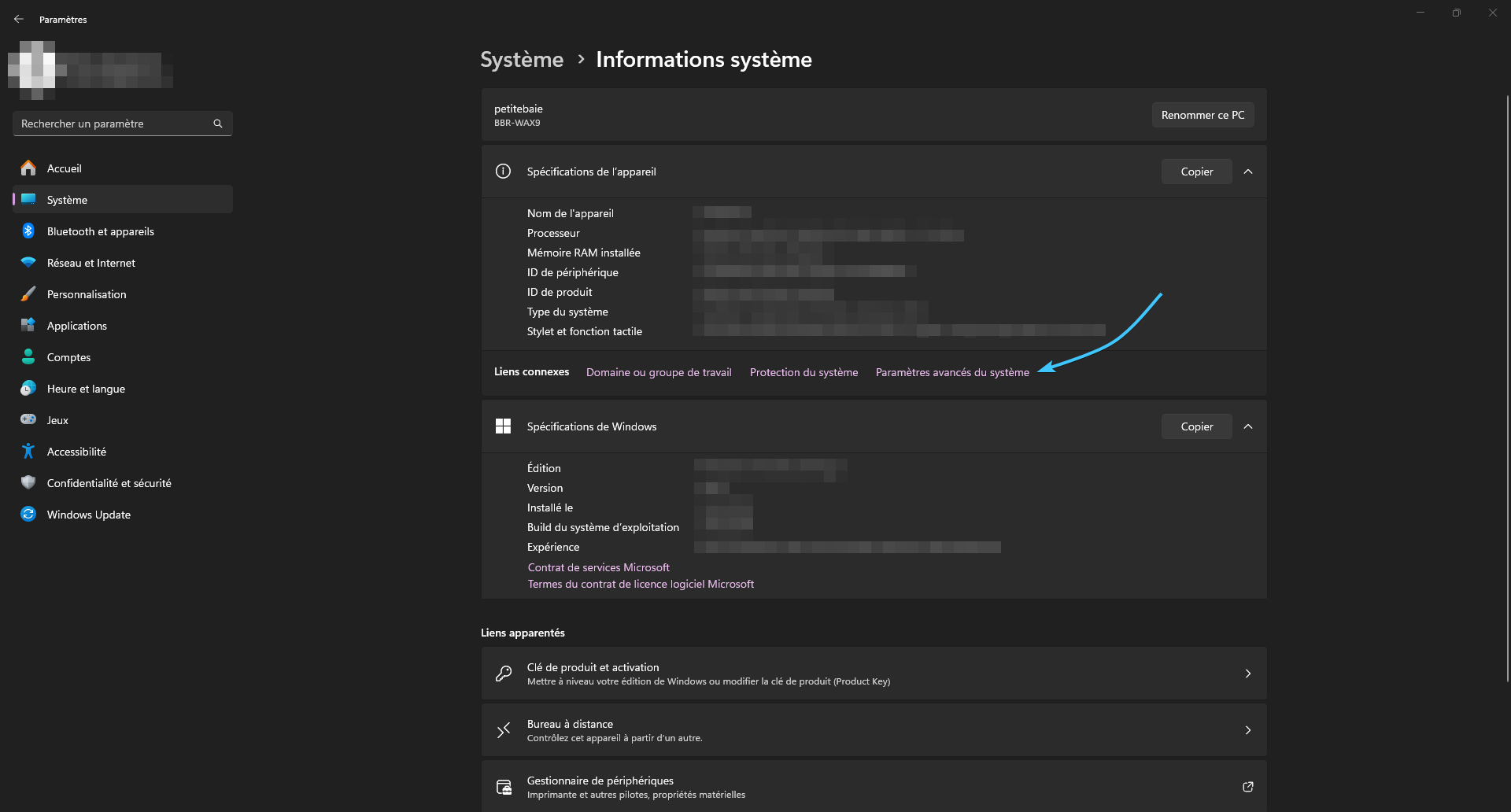
Task: Click the key icon for product activation
Action: point(504,674)
